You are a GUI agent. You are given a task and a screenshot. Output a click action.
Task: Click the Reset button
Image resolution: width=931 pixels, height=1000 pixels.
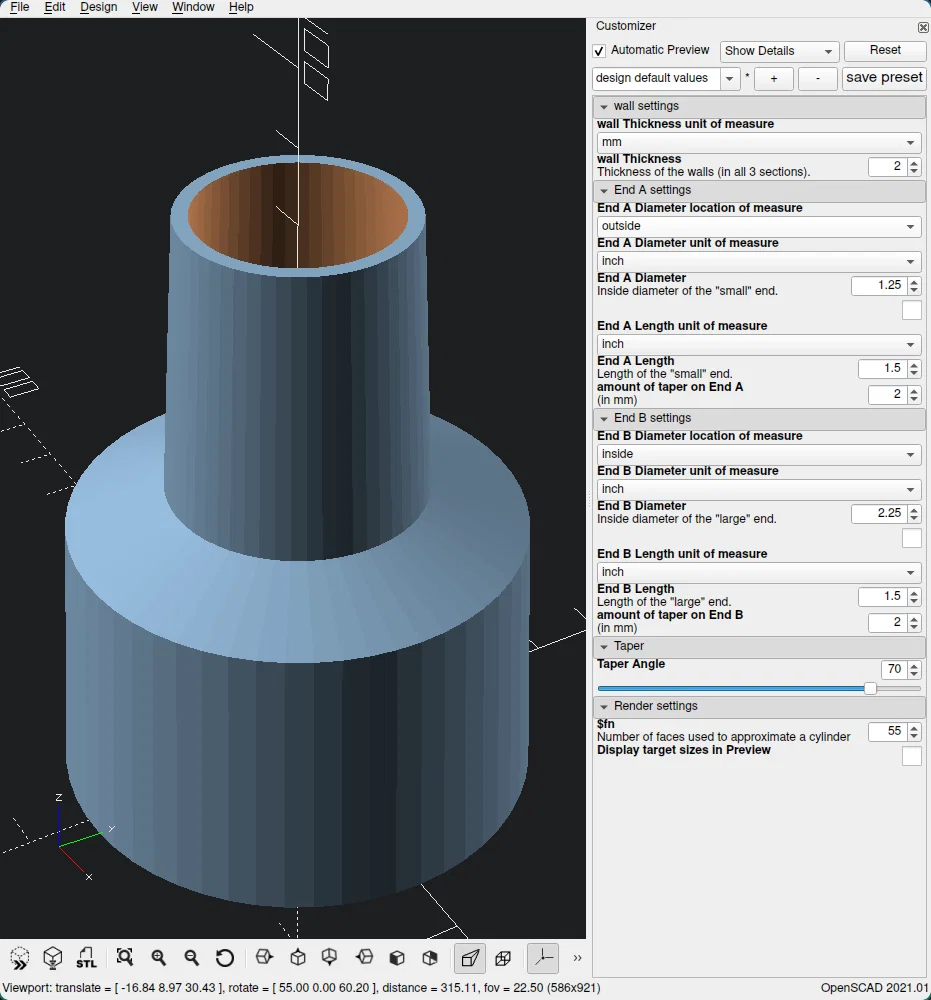tap(885, 50)
